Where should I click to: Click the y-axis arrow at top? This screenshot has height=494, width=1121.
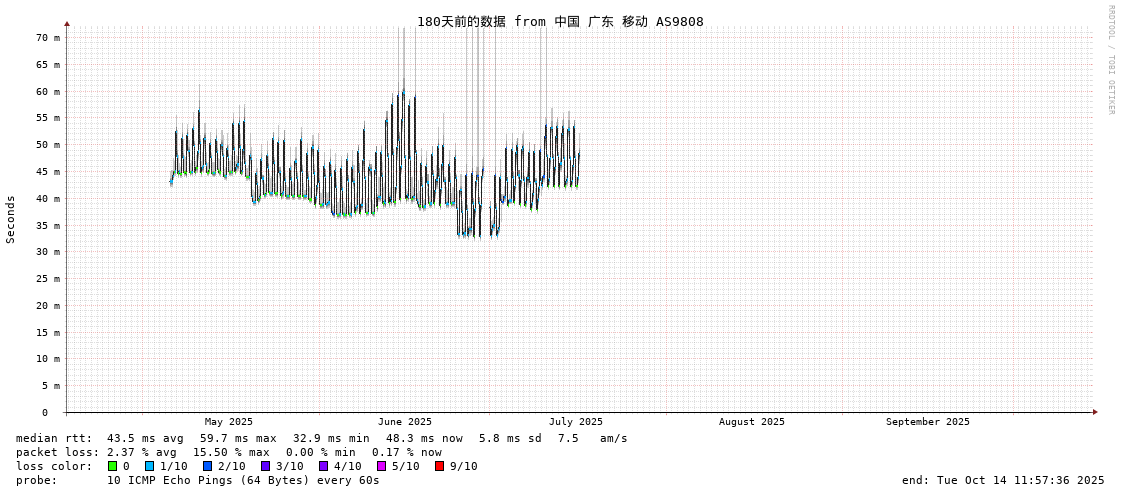click(67, 23)
